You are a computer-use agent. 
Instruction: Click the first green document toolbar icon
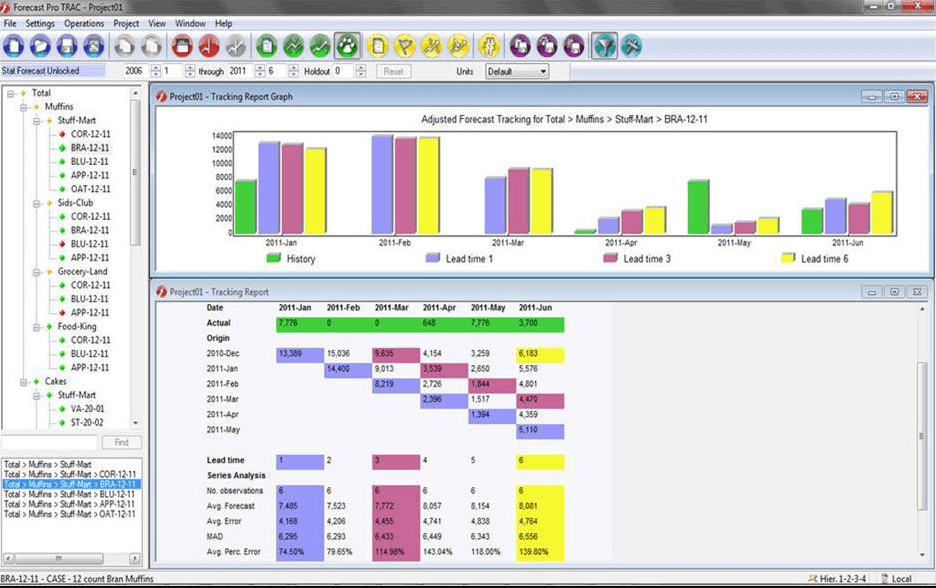(266, 45)
